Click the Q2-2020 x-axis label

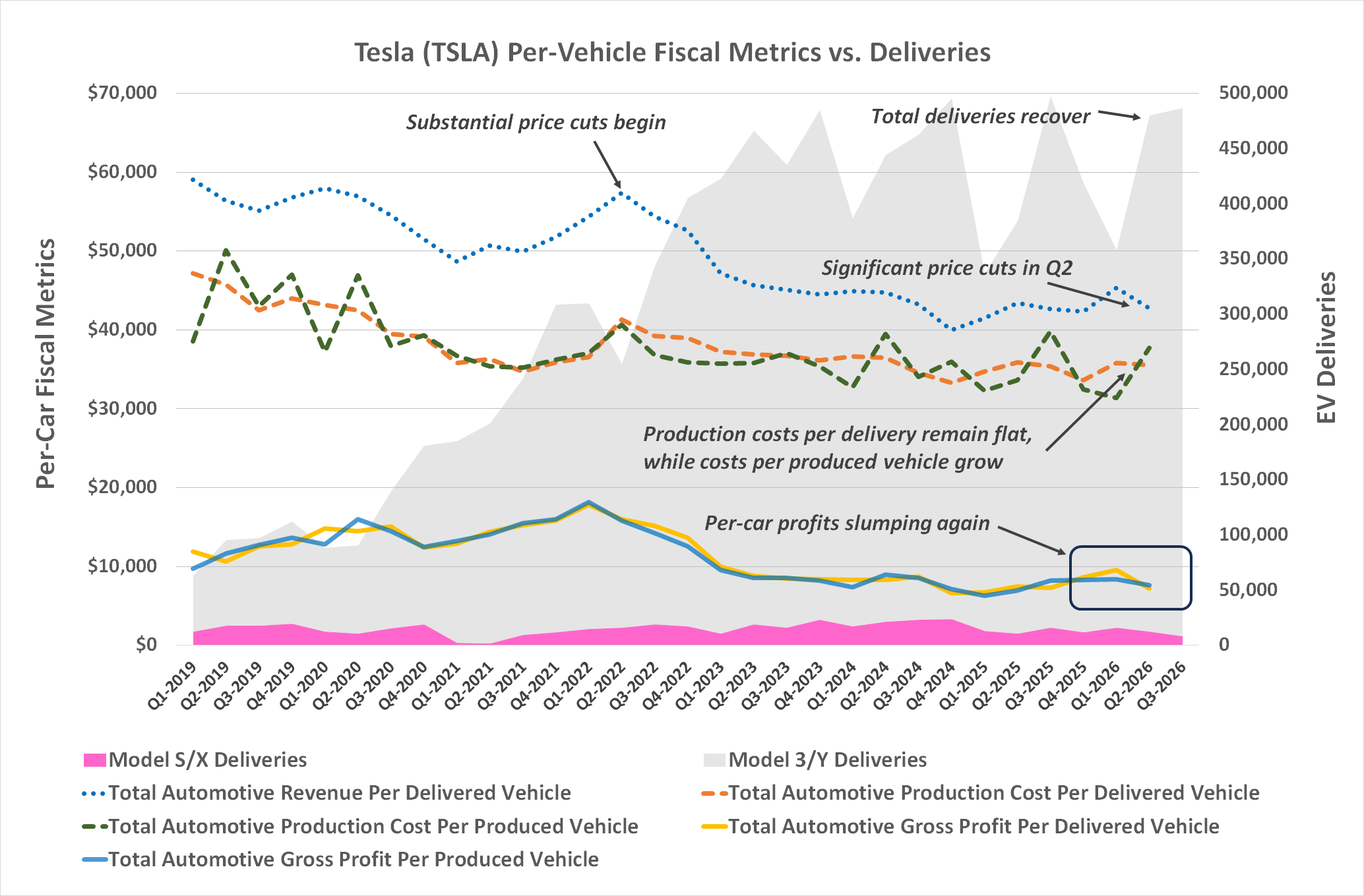point(336,686)
